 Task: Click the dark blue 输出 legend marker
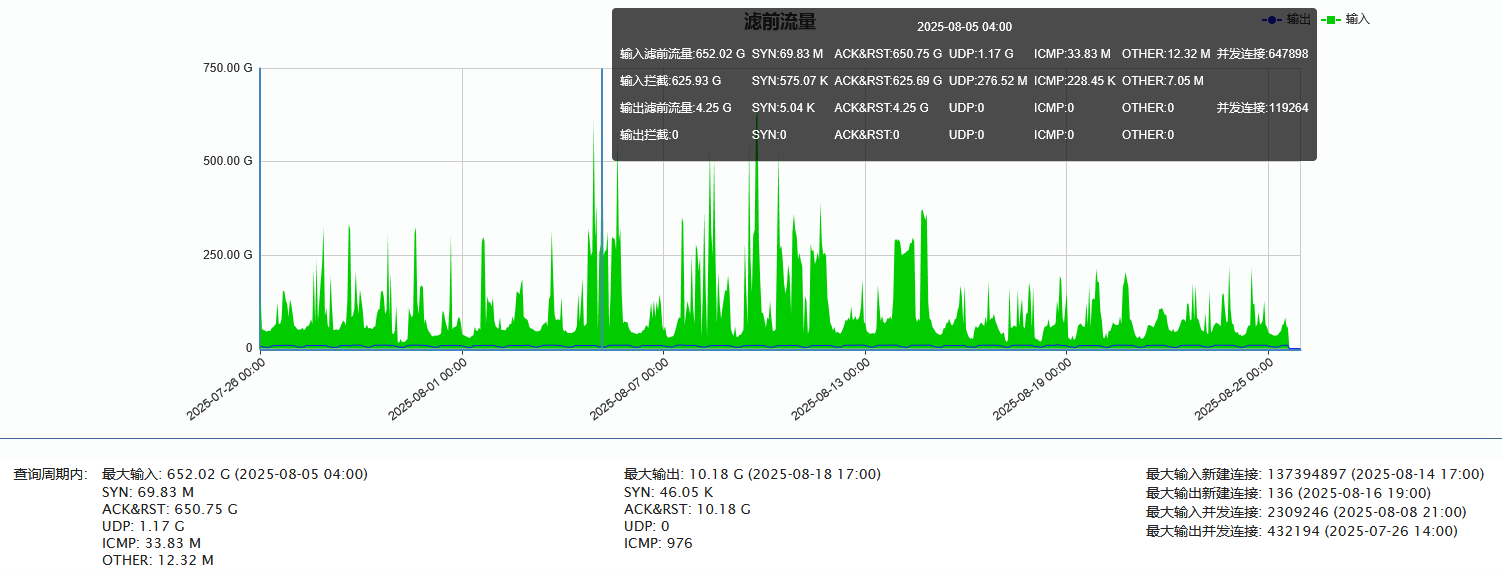(x=1271, y=19)
